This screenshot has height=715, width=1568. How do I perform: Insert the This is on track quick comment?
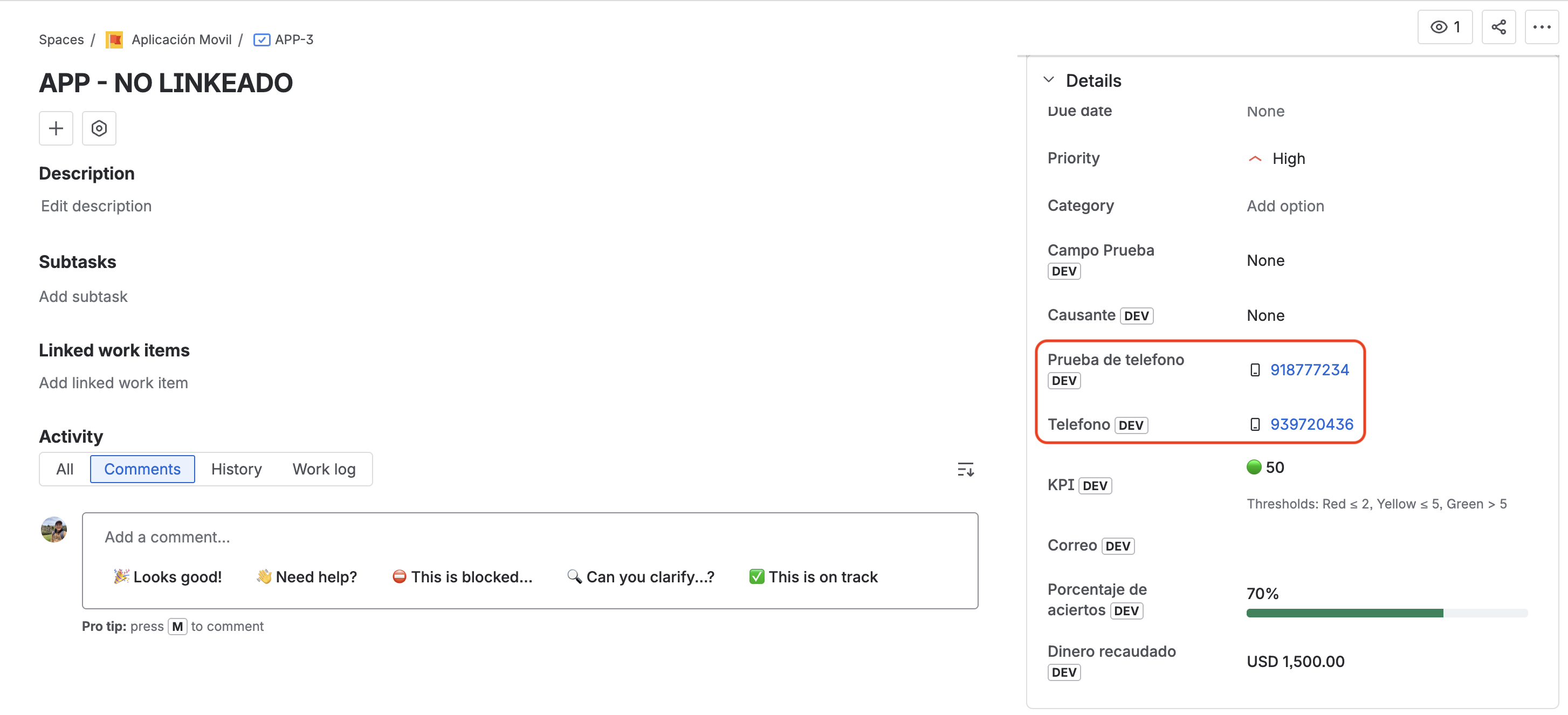[813, 577]
